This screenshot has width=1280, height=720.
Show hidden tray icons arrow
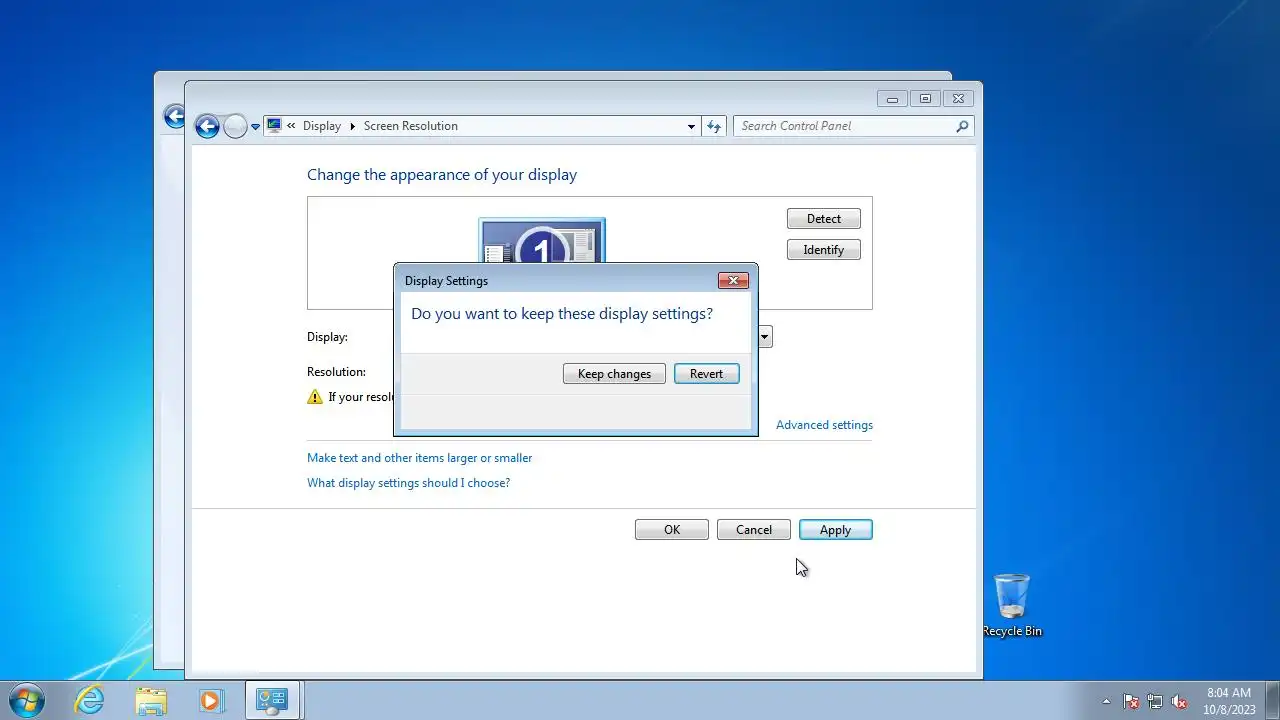(x=1106, y=701)
